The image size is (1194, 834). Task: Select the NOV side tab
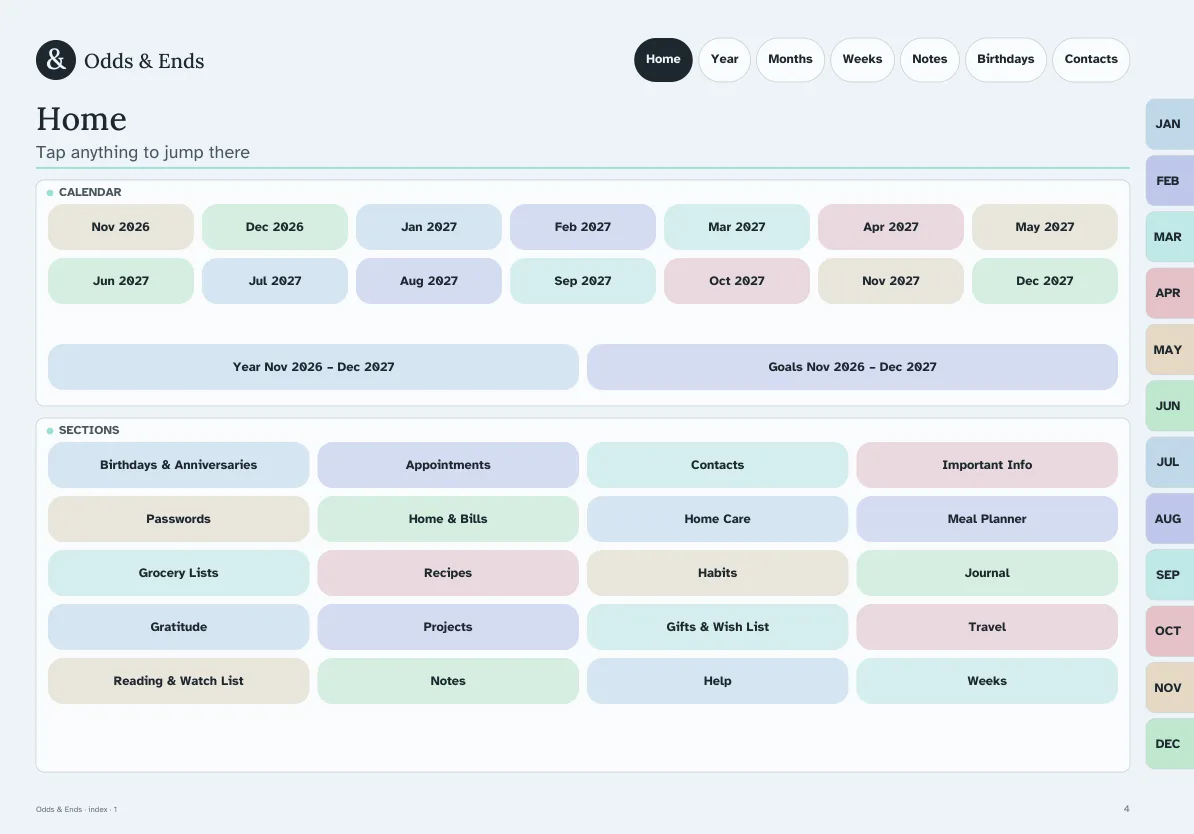1170,688
